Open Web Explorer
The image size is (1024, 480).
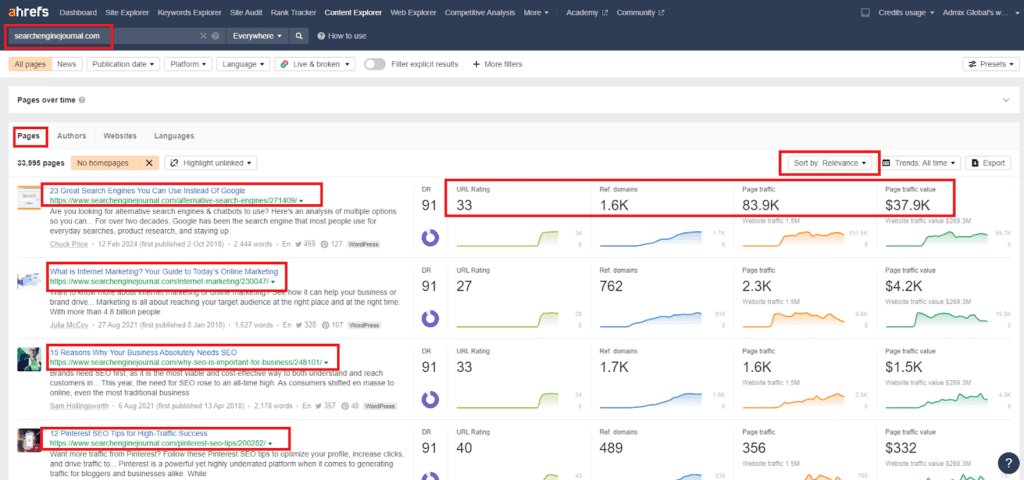413,12
